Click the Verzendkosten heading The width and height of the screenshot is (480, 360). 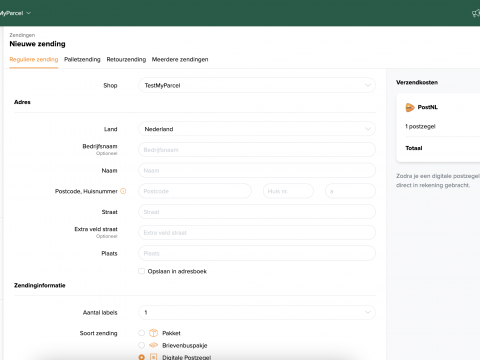(x=417, y=82)
